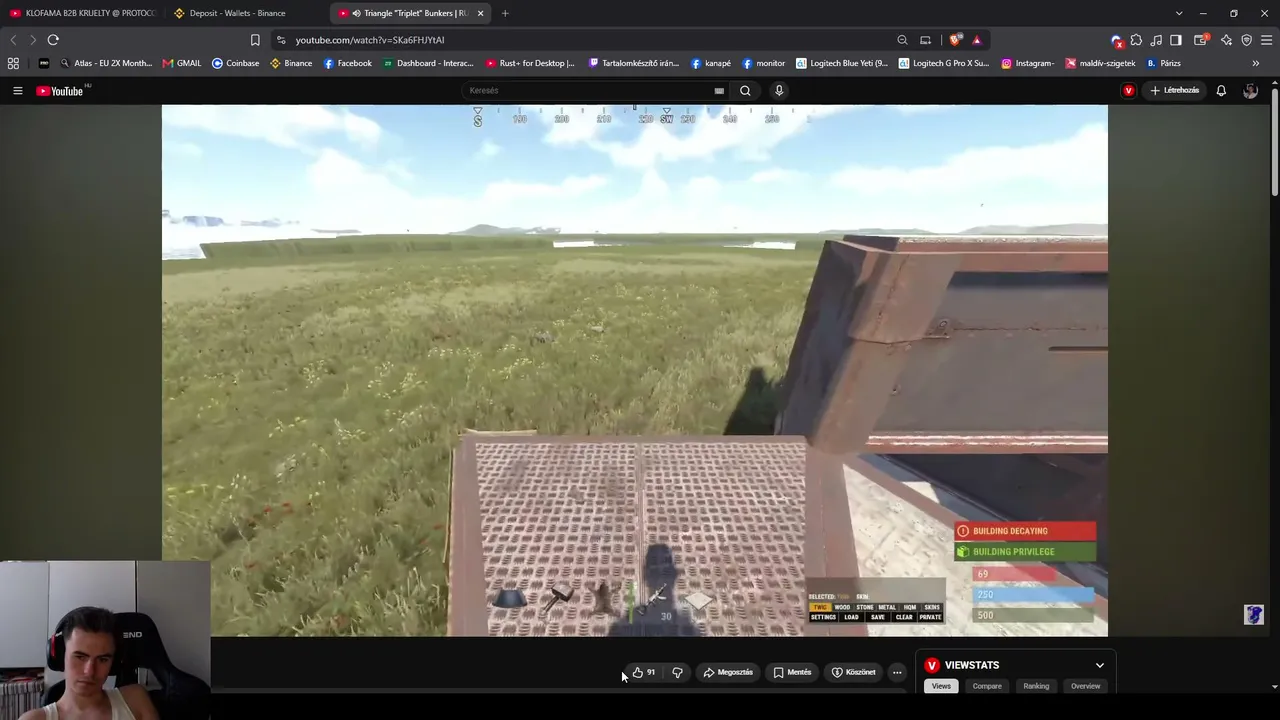Select the Compare tab in ViewStats
Screen dimensions: 1280x720
[x=987, y=686]
